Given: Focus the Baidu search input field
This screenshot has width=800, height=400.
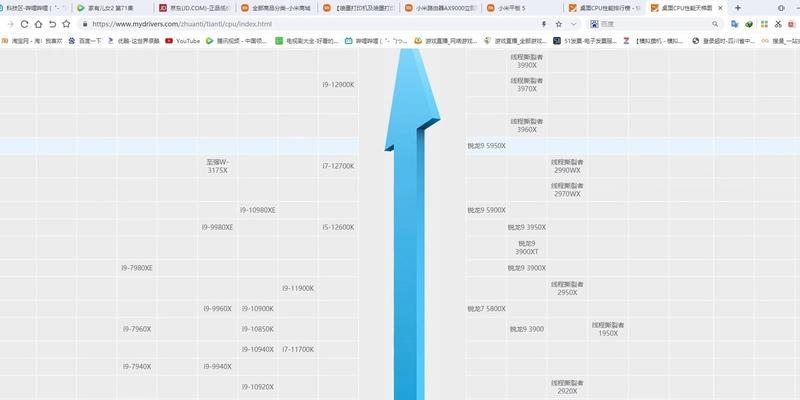Looking at the screenshot, I should (654, 24).
